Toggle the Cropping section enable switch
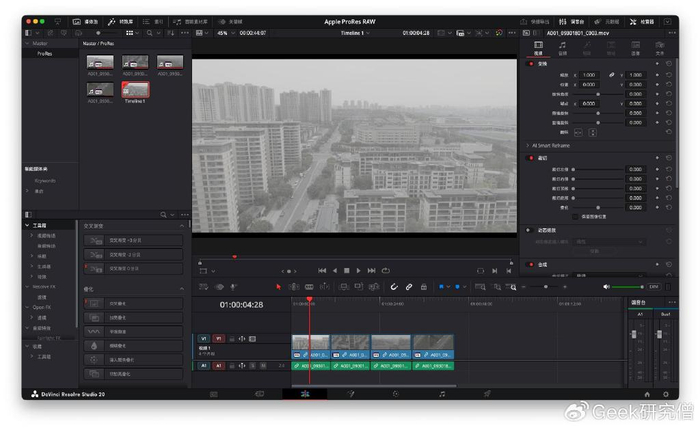 pyautogui.click(x=531, y=157)
